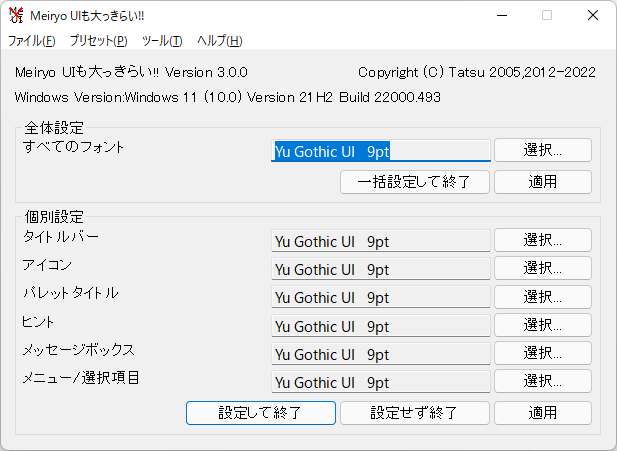This screenshot has height=451, width=617.
Task: Click the ヒント font name field
Action: coord(380,326)
